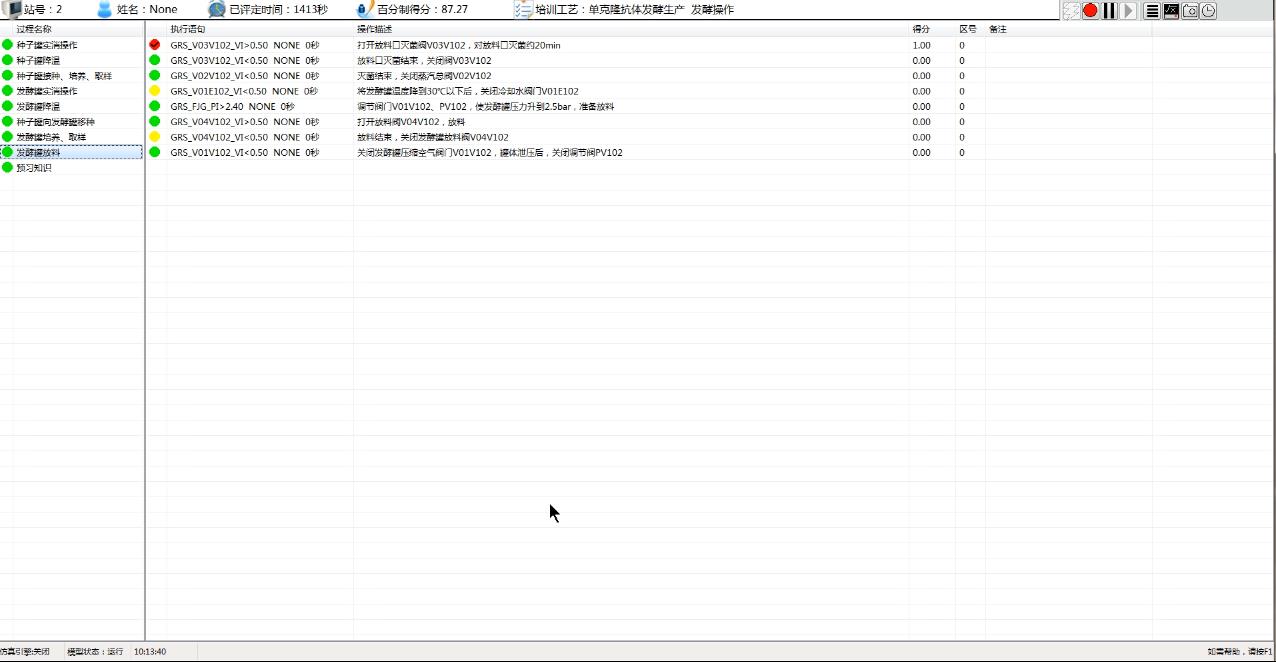Click the 得分 column header
This screenshot has height=662, width=1276.
[921, 29]
